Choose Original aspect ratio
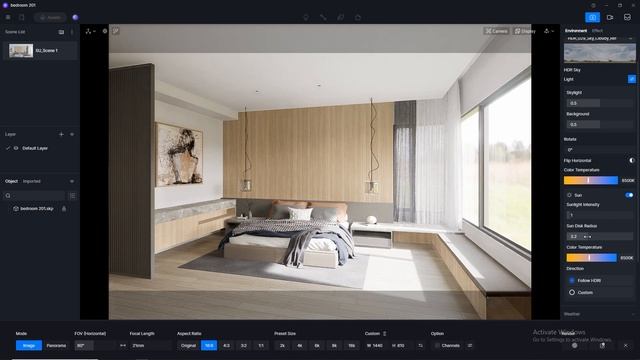 coord(188,345)
